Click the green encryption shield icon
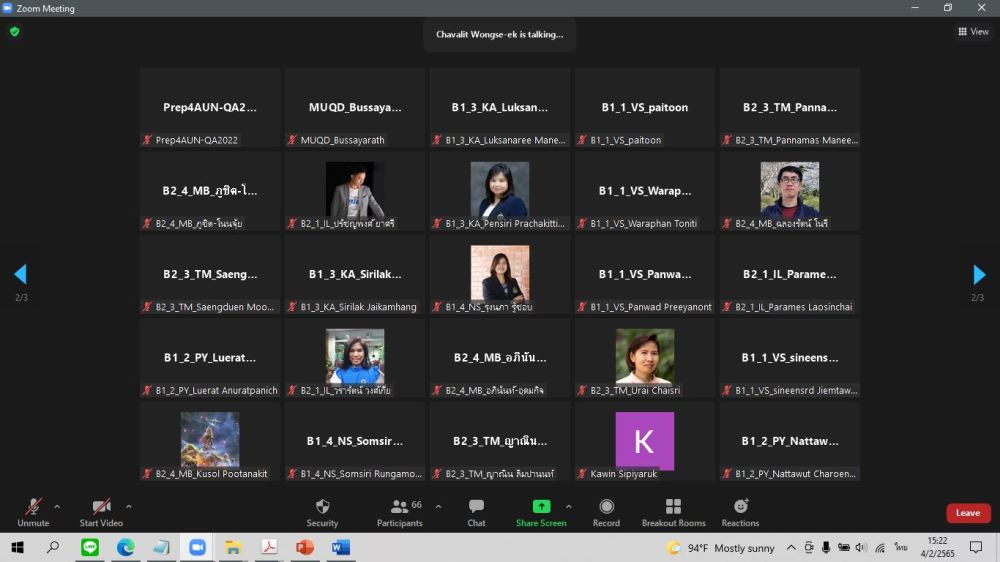The height and width of the screenshot is (562, 1000). [14, 32]
